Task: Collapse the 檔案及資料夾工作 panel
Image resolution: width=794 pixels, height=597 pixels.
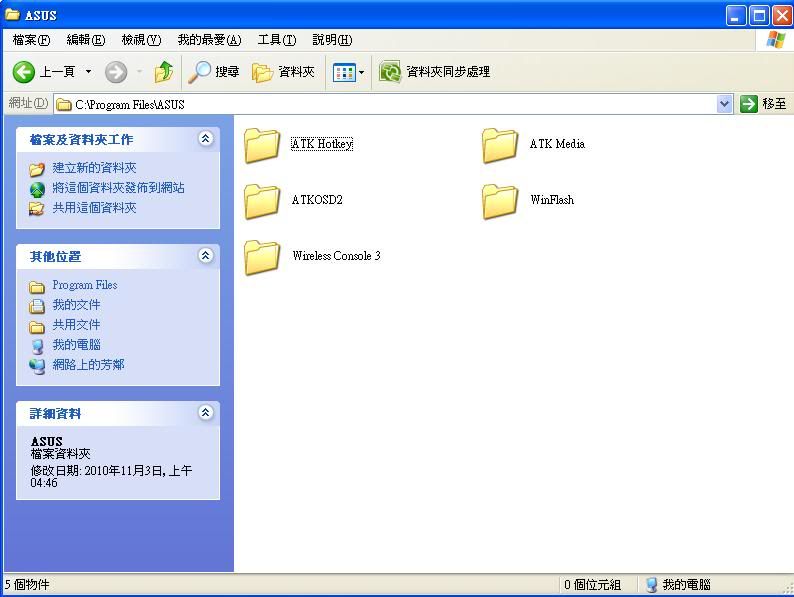Action: click(x=205, y=139)
